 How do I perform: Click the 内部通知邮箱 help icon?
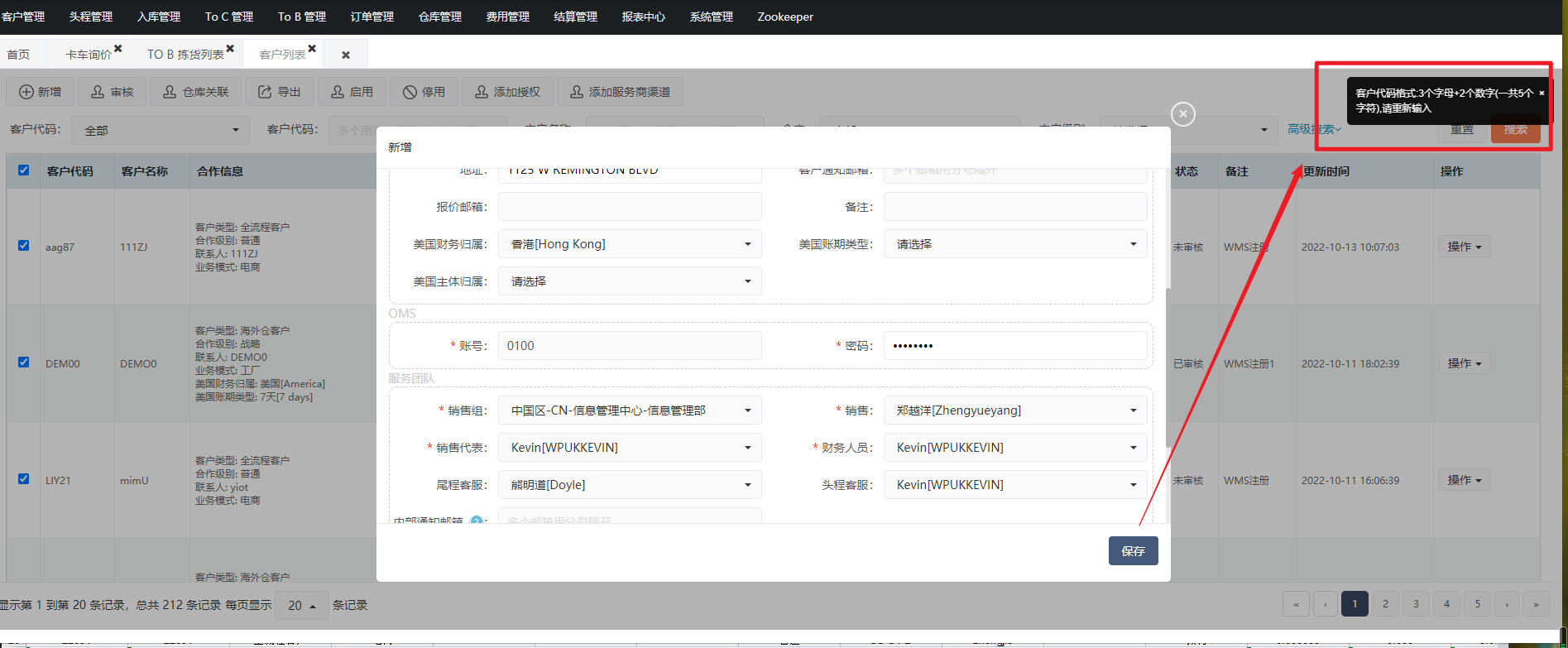(477, 521)
